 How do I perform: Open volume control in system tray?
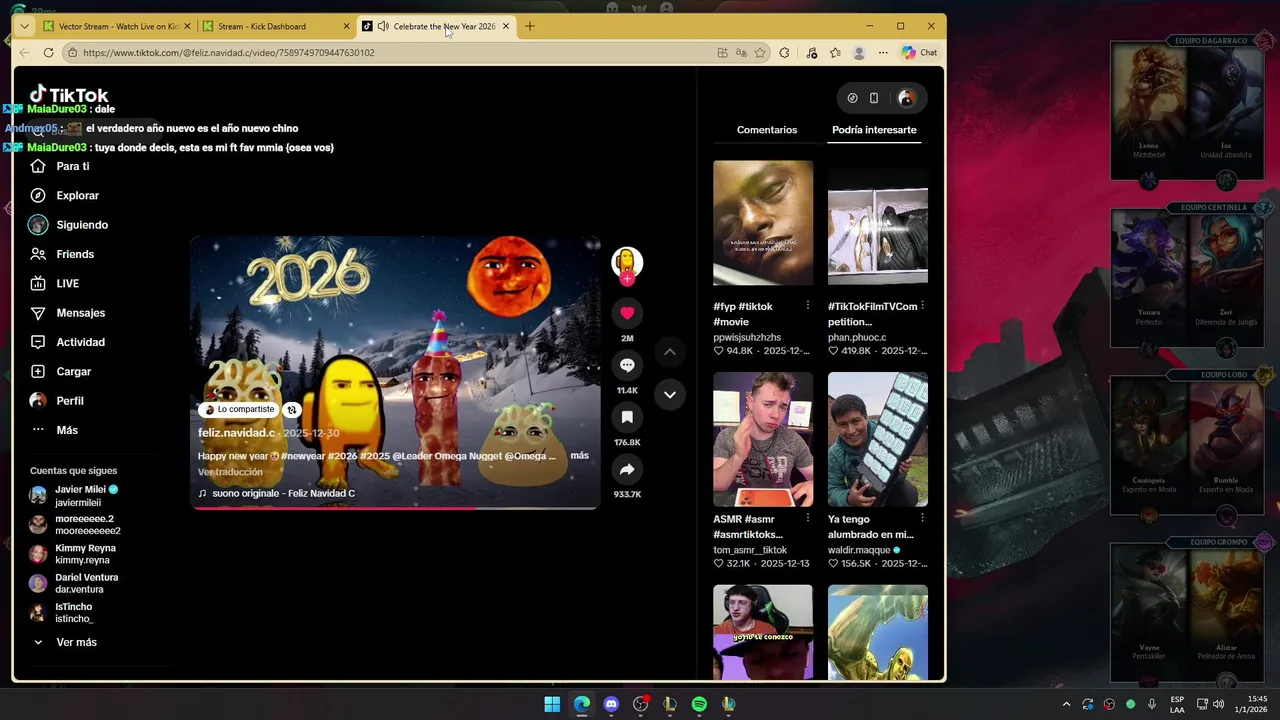1218,704
